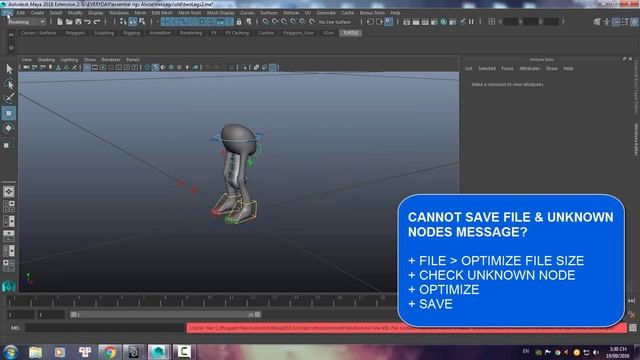The image size is (640, 360).
Task: Click the Select Camera icon in viewport toolbar
Action: [26, 67]
